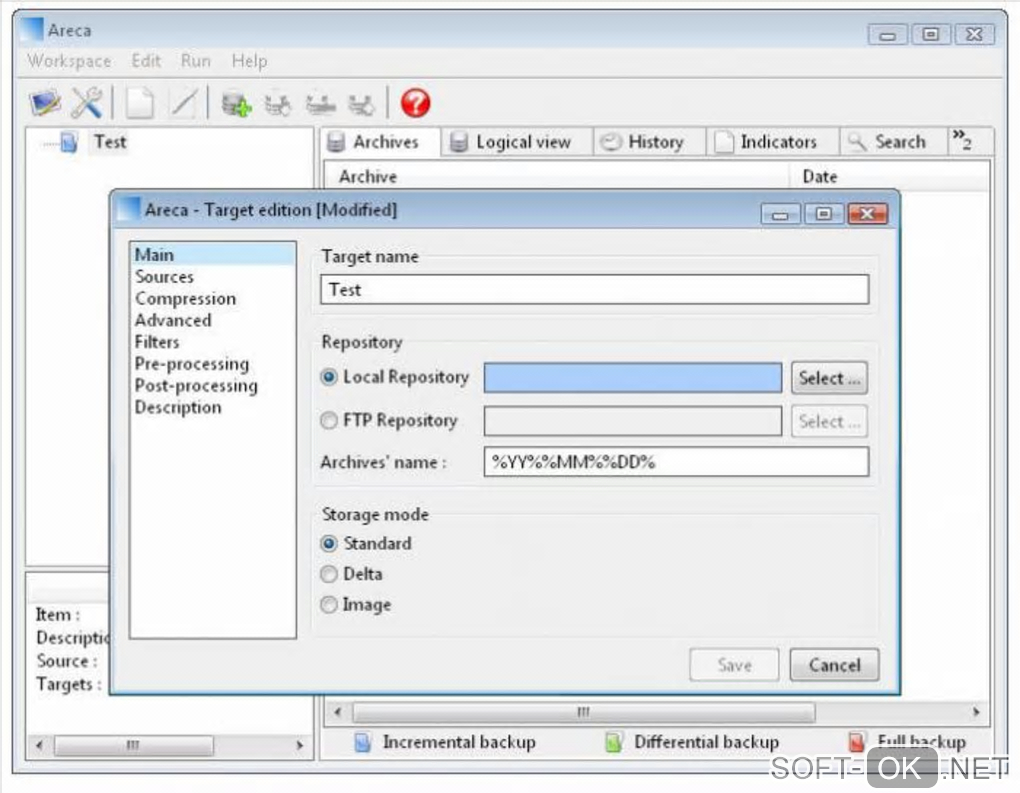Click the edit target pencil icon

(x=183, y=103)
